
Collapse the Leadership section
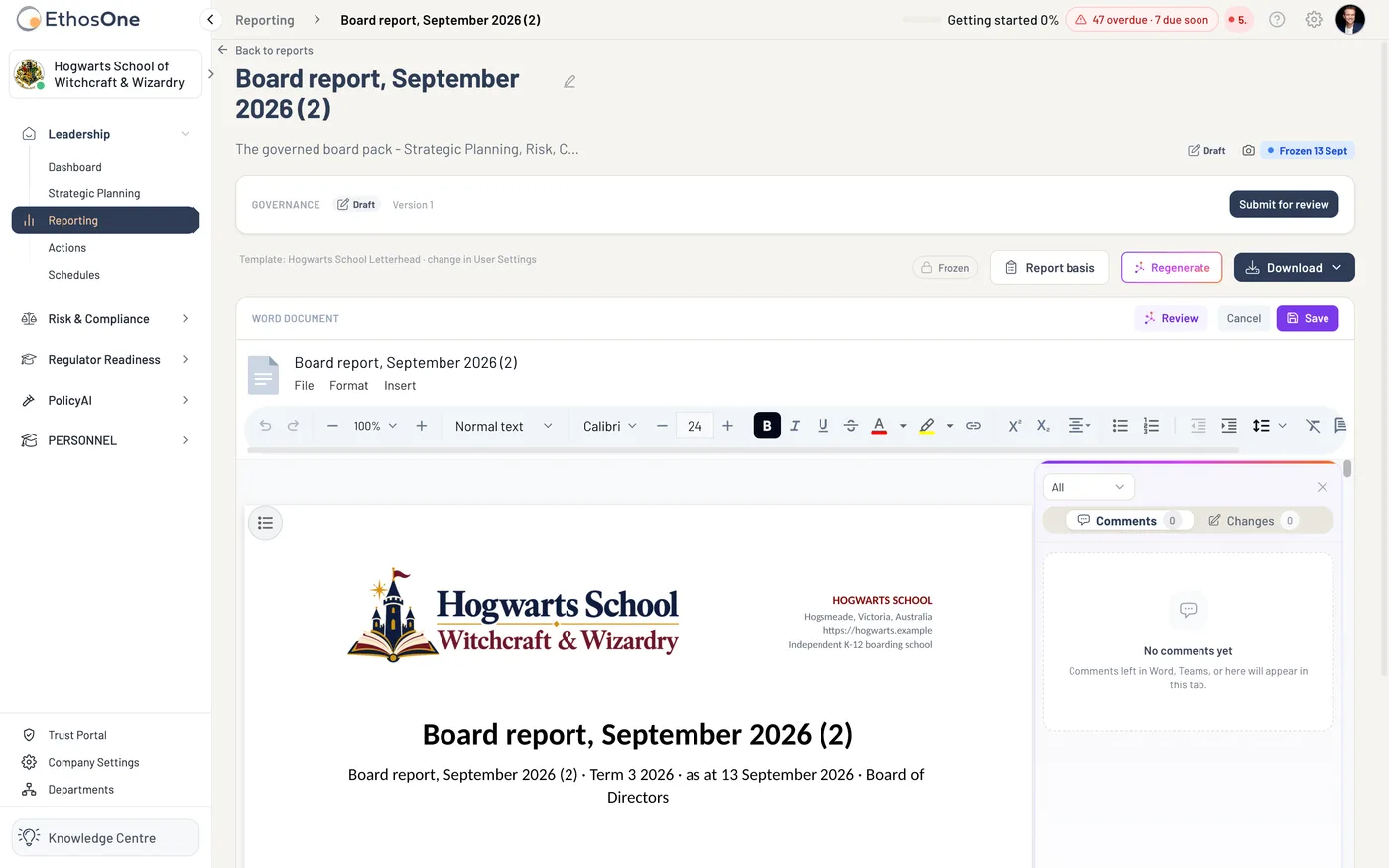(x=104, y=134)
